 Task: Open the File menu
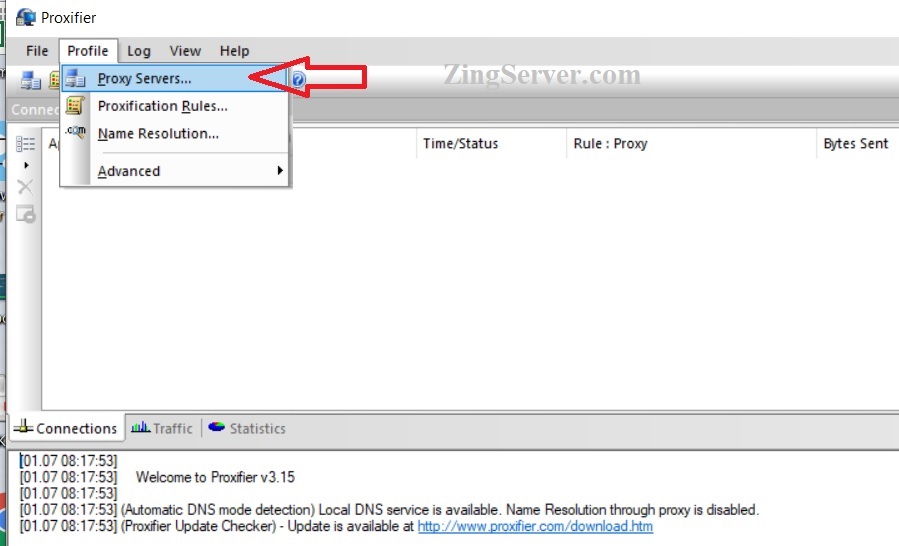[x=37, y=51]
